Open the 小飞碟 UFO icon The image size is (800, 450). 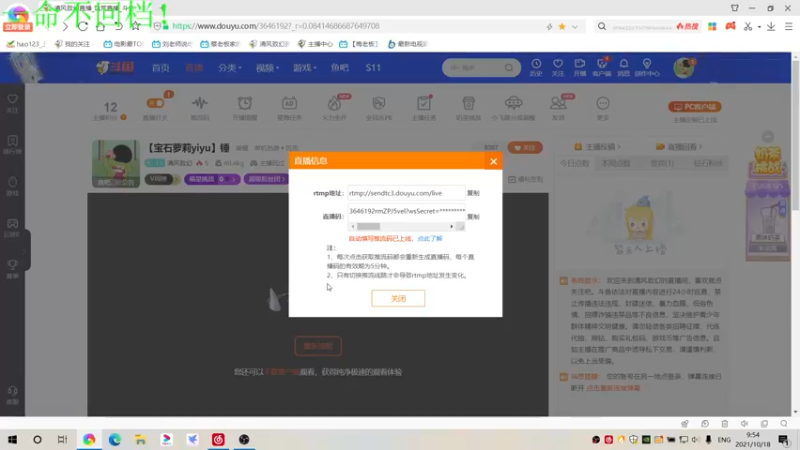pyautogui.click(x=513, y=104)
